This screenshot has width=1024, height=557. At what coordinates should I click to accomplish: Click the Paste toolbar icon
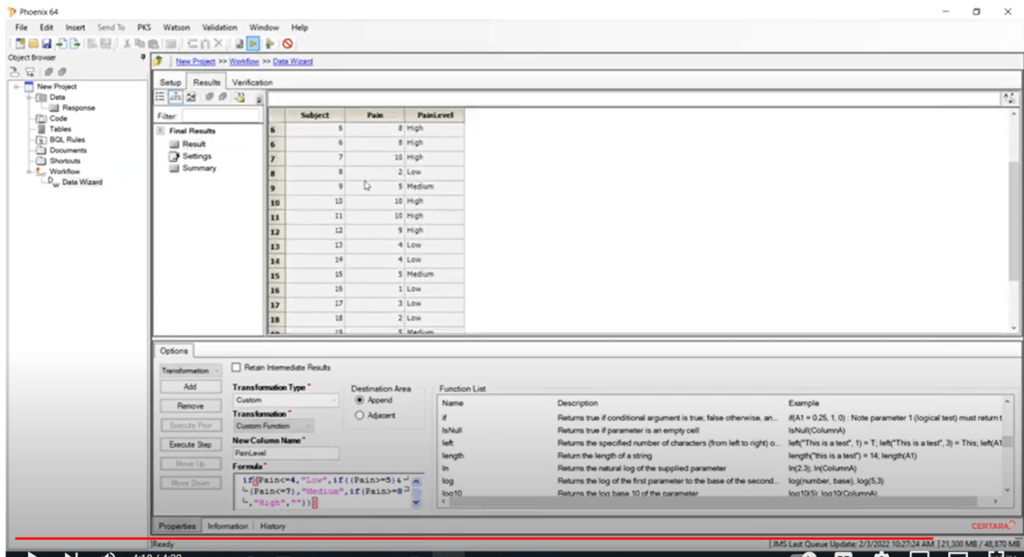point(153,44)
